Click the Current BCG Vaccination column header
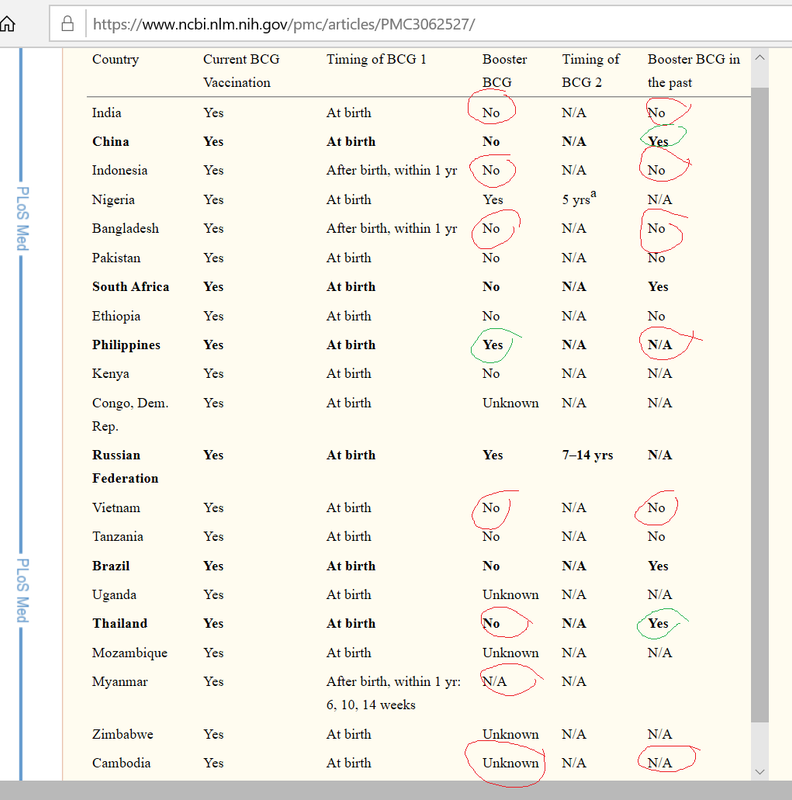This screenshot has height=800, width=792. 241,70
